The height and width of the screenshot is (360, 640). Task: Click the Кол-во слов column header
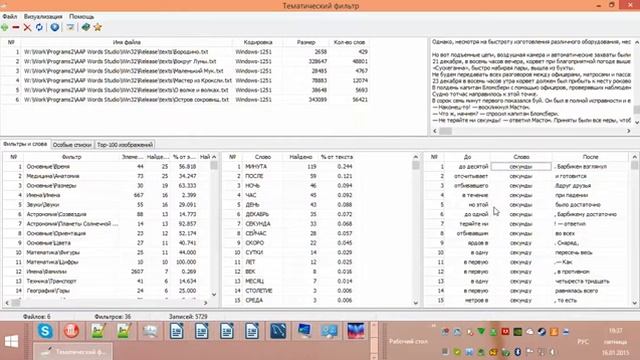tap(349, 42)
